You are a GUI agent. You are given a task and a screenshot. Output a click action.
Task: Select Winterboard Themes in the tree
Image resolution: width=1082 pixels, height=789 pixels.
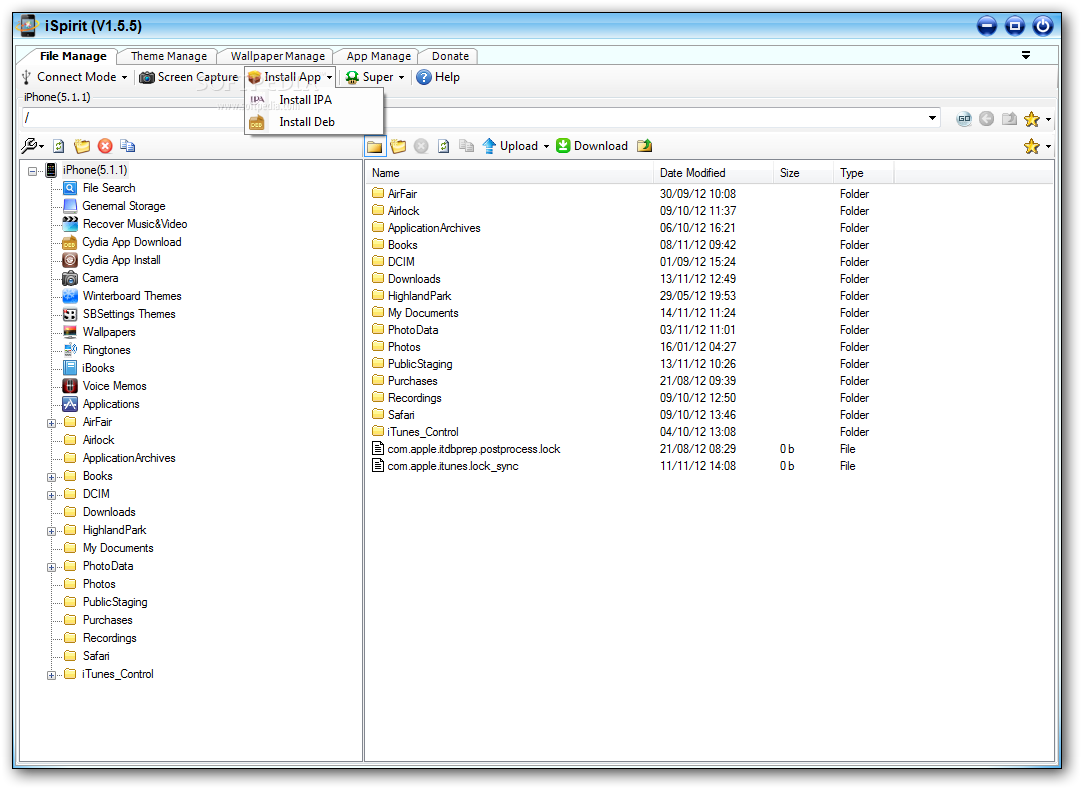pos(132,295)
